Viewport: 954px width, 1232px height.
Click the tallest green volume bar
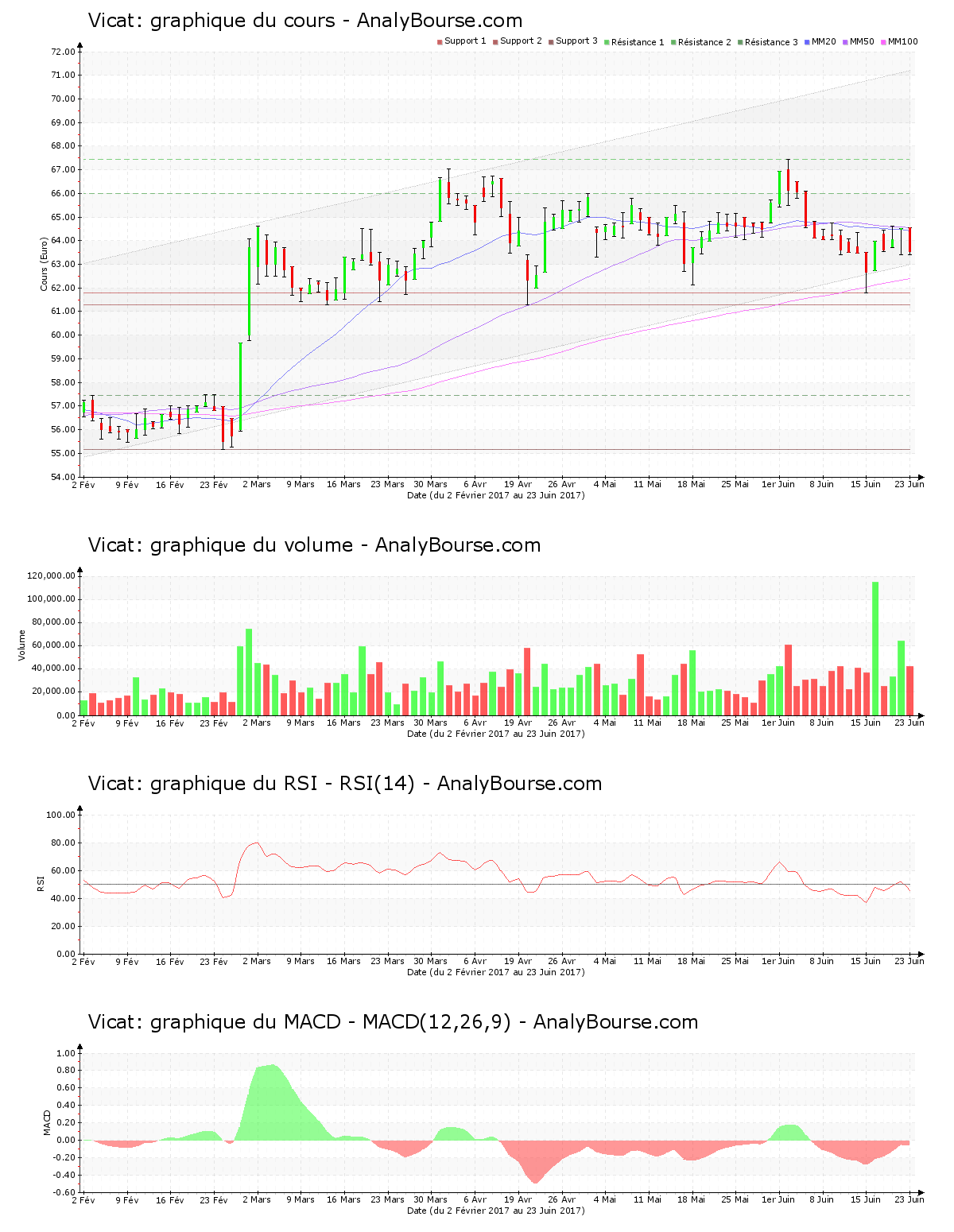tap(875, 649)
